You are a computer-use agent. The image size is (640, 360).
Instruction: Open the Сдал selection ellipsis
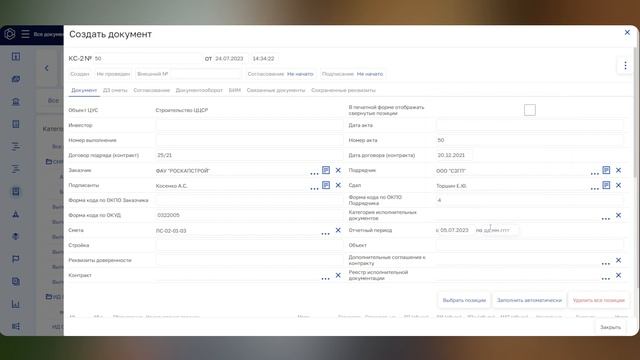tap(595, 188)
